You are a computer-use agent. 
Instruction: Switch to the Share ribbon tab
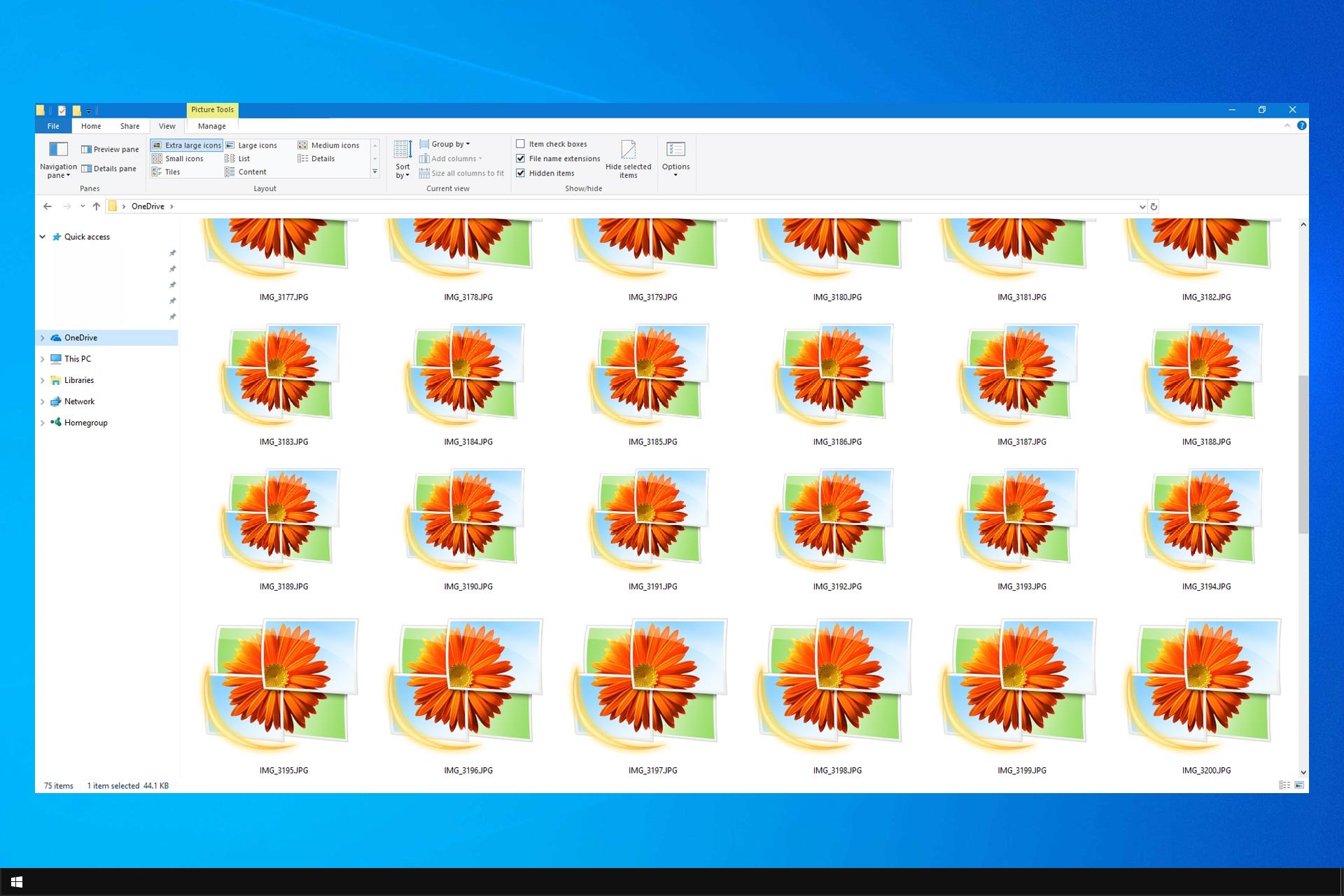click(129, 126)
